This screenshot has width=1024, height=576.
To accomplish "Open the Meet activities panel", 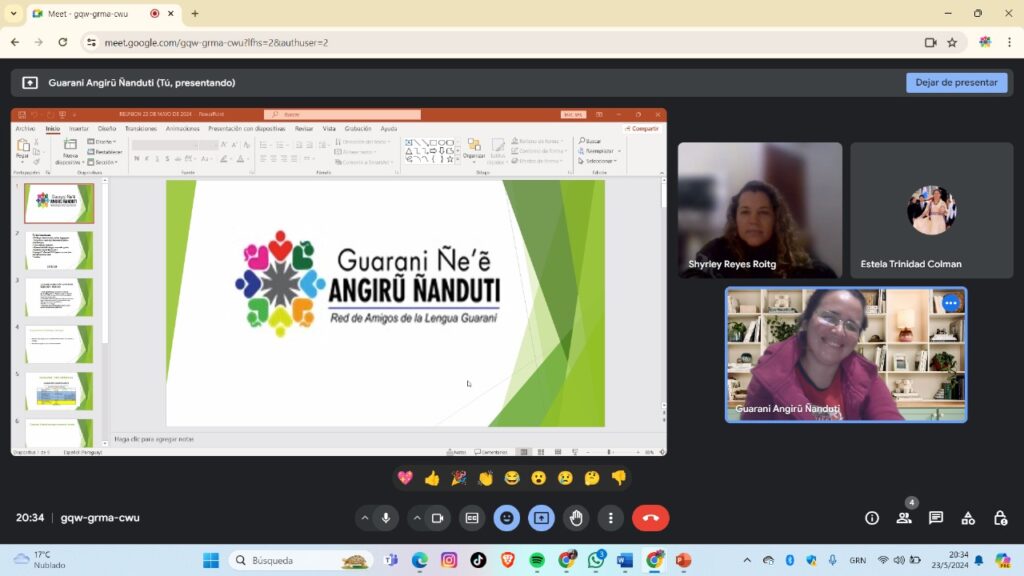I will pos(968,518).
